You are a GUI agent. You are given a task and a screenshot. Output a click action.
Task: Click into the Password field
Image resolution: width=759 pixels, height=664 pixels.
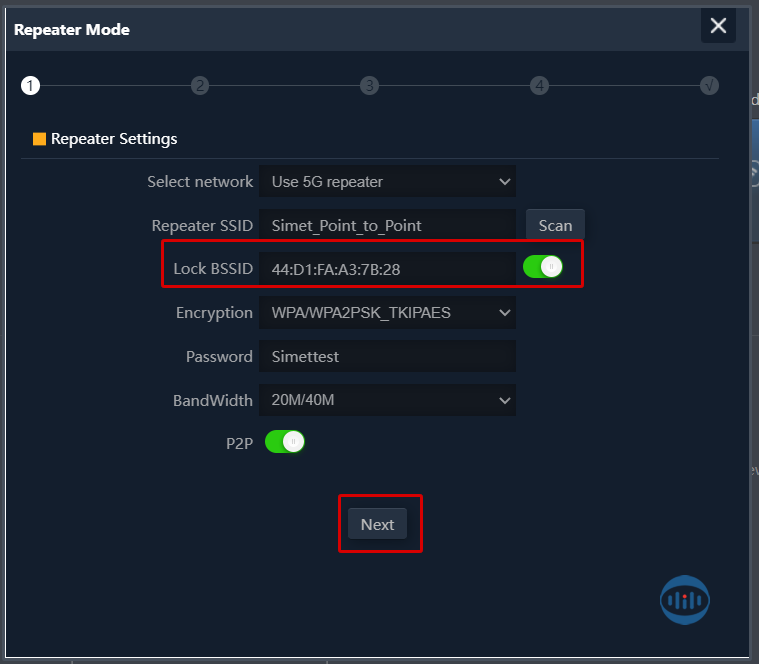coord(387,356)
